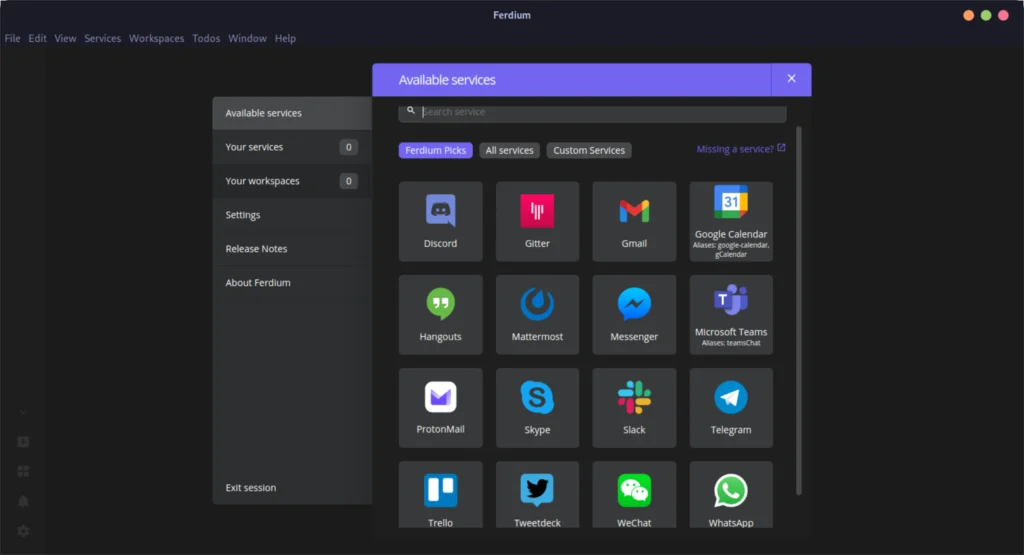Open the View menu
This screenshot has height=555, width=1024.
point(65,39)
